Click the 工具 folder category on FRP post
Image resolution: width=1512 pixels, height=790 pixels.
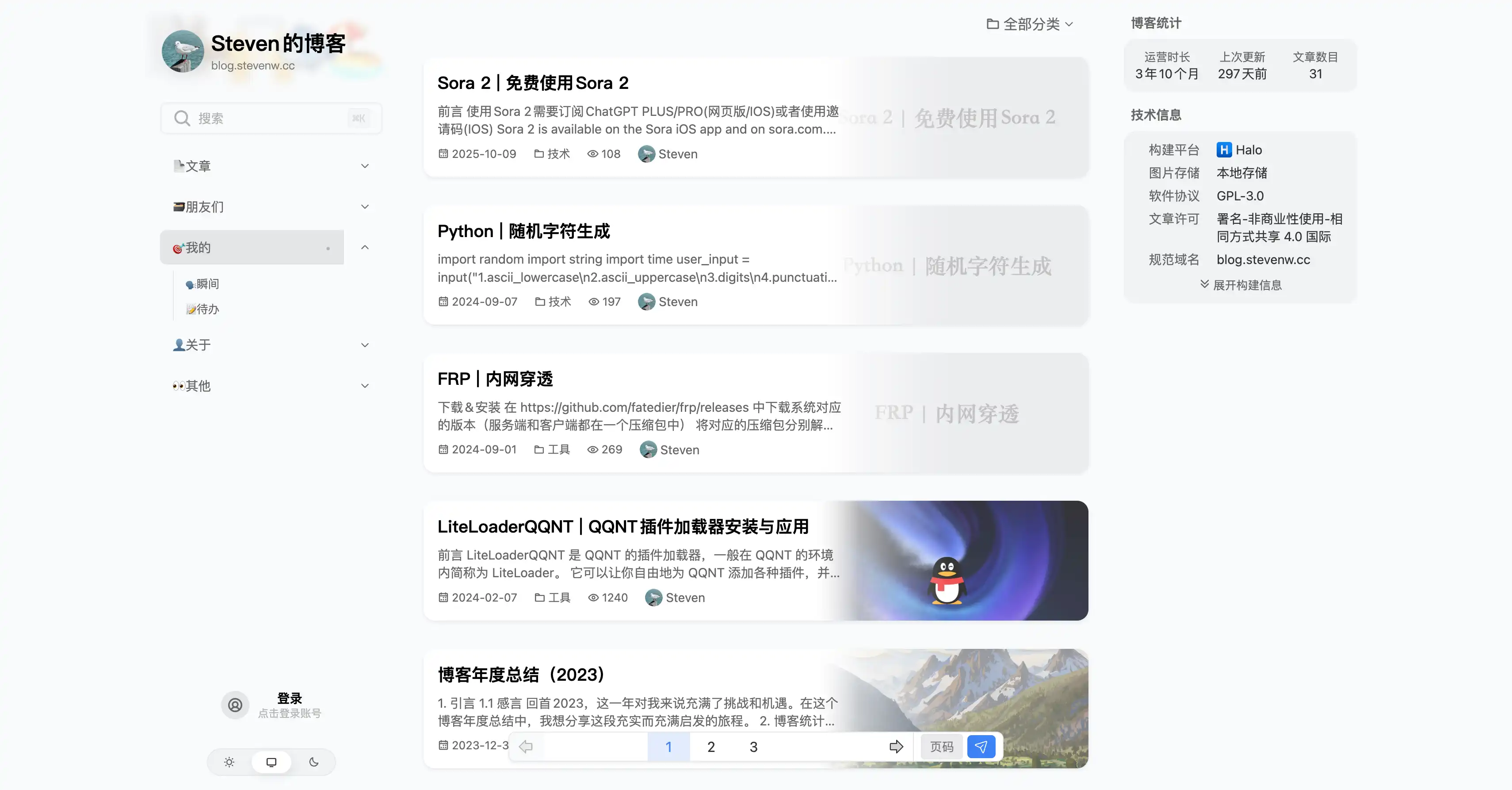coord(552,449)
